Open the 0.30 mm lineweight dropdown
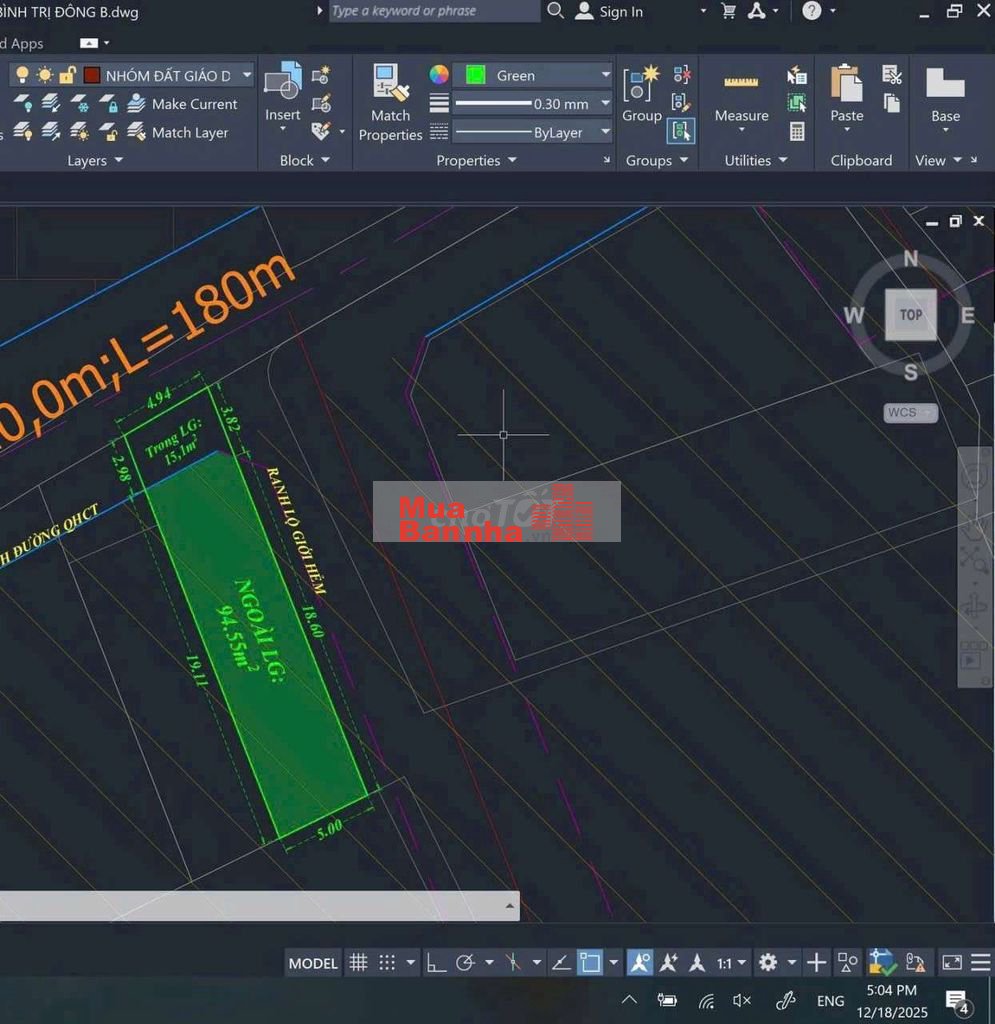Screen dimensions: 995x1024 [605, 104]
